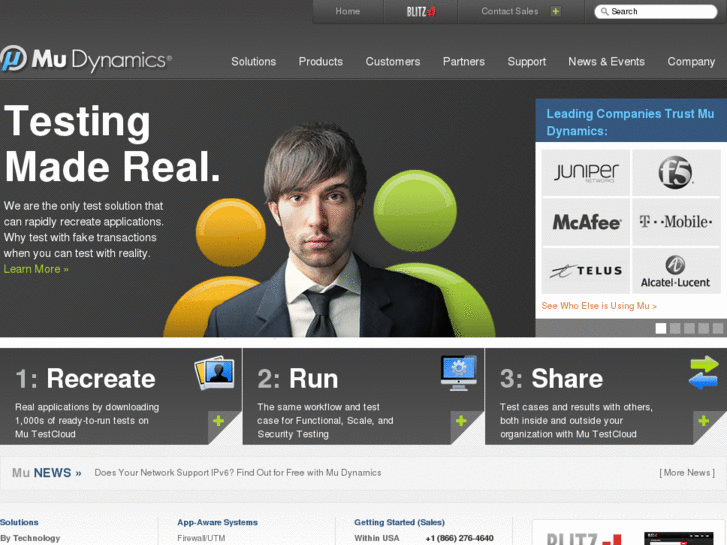
Task: Expand the Recreate panel plus button
Action: [x=218, y=421]
